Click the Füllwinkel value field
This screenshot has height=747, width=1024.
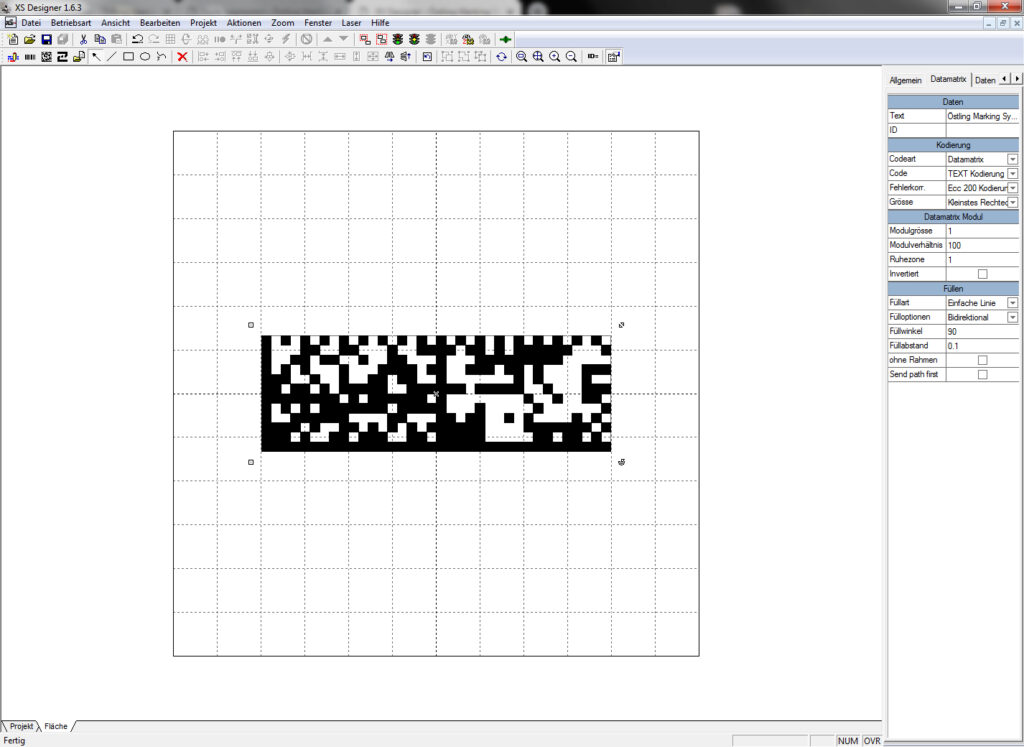[982, 331]
